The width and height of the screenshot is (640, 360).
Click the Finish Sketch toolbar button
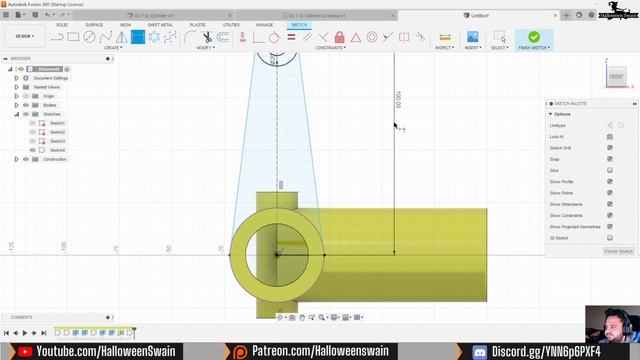click(534, 40)
